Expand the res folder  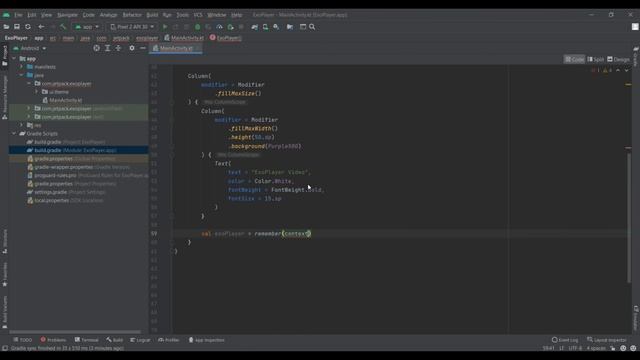(x=22, y=125)
